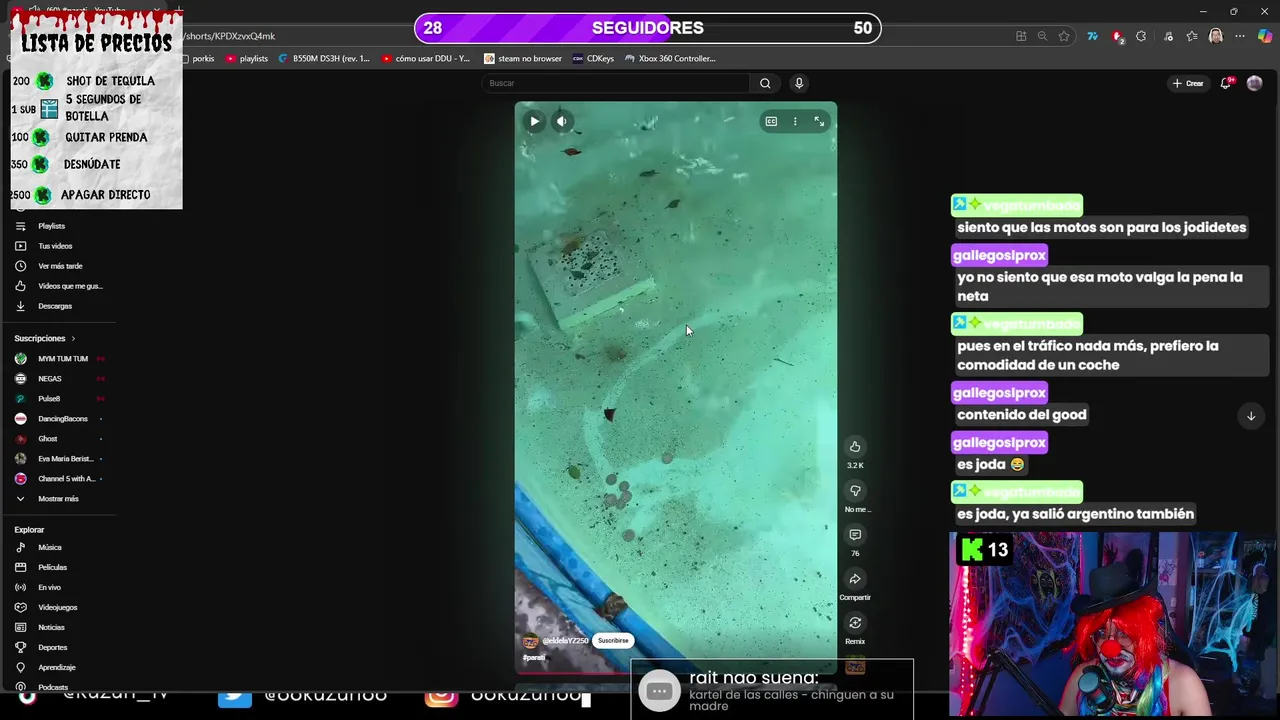Open Películas in Explorar
Screen dimensions: 1280x720
[x=50, y=568]
